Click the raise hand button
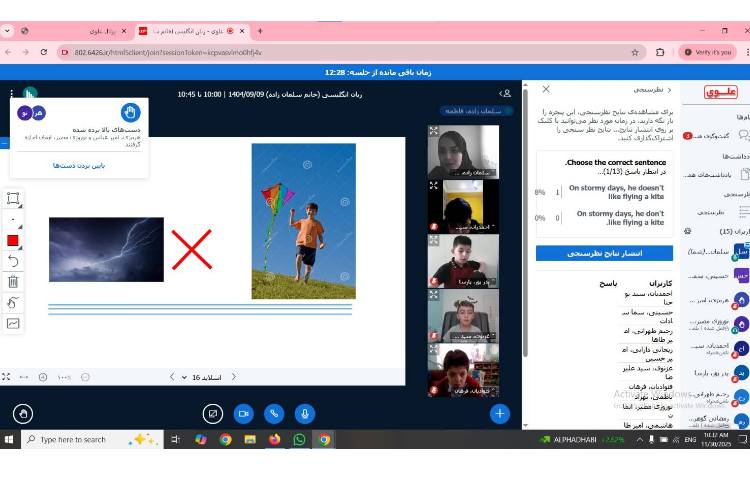Viewport: 750px width, 480px height. (24, 413)
